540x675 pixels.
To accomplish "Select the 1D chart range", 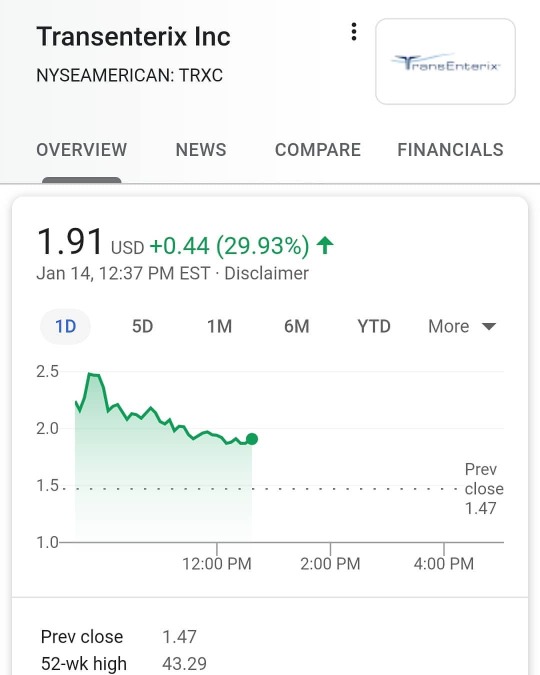I will coord(65,326).
